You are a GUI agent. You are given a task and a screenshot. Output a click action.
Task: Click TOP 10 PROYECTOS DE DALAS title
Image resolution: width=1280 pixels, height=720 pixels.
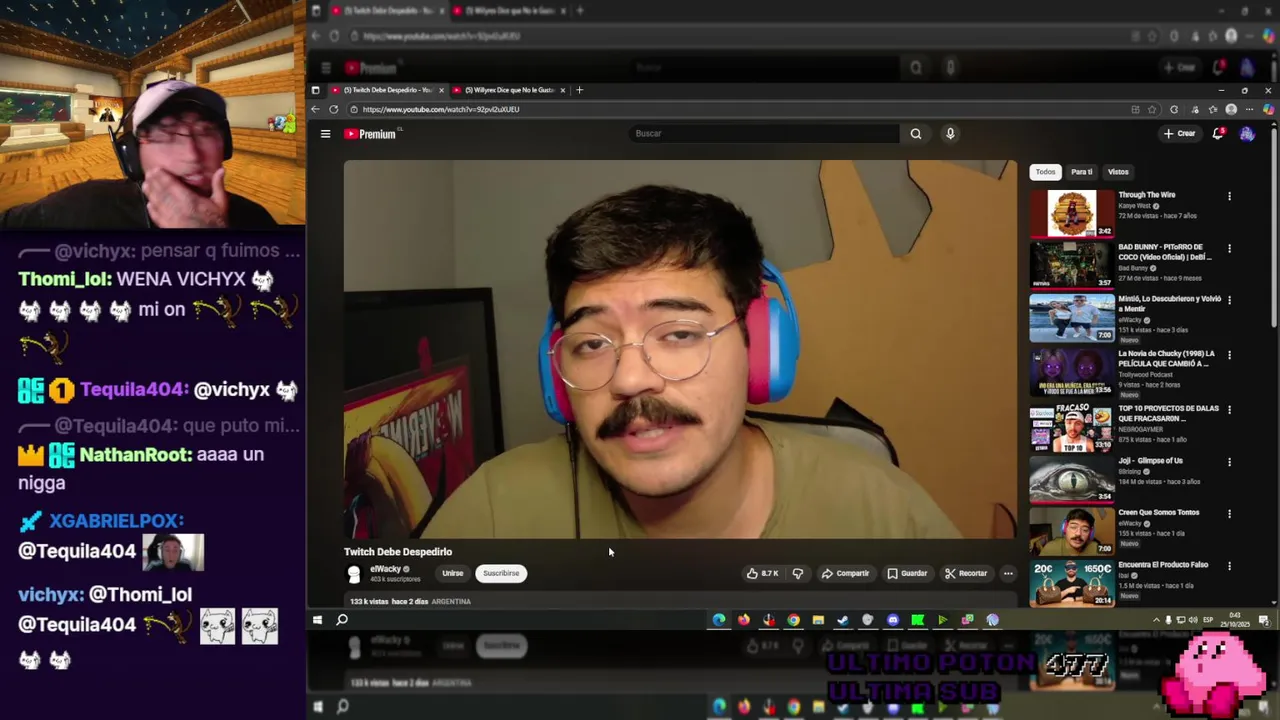point(1168,413)
